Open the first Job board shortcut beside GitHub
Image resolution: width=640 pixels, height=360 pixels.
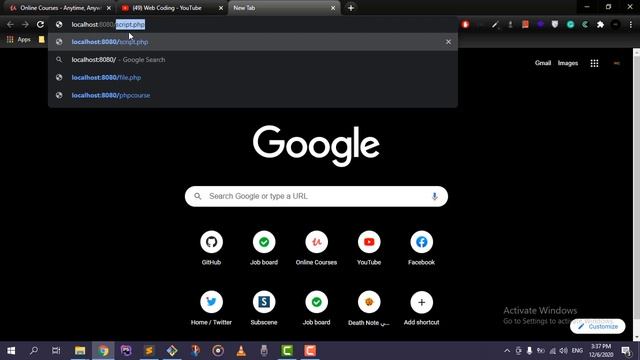(264, 247)
